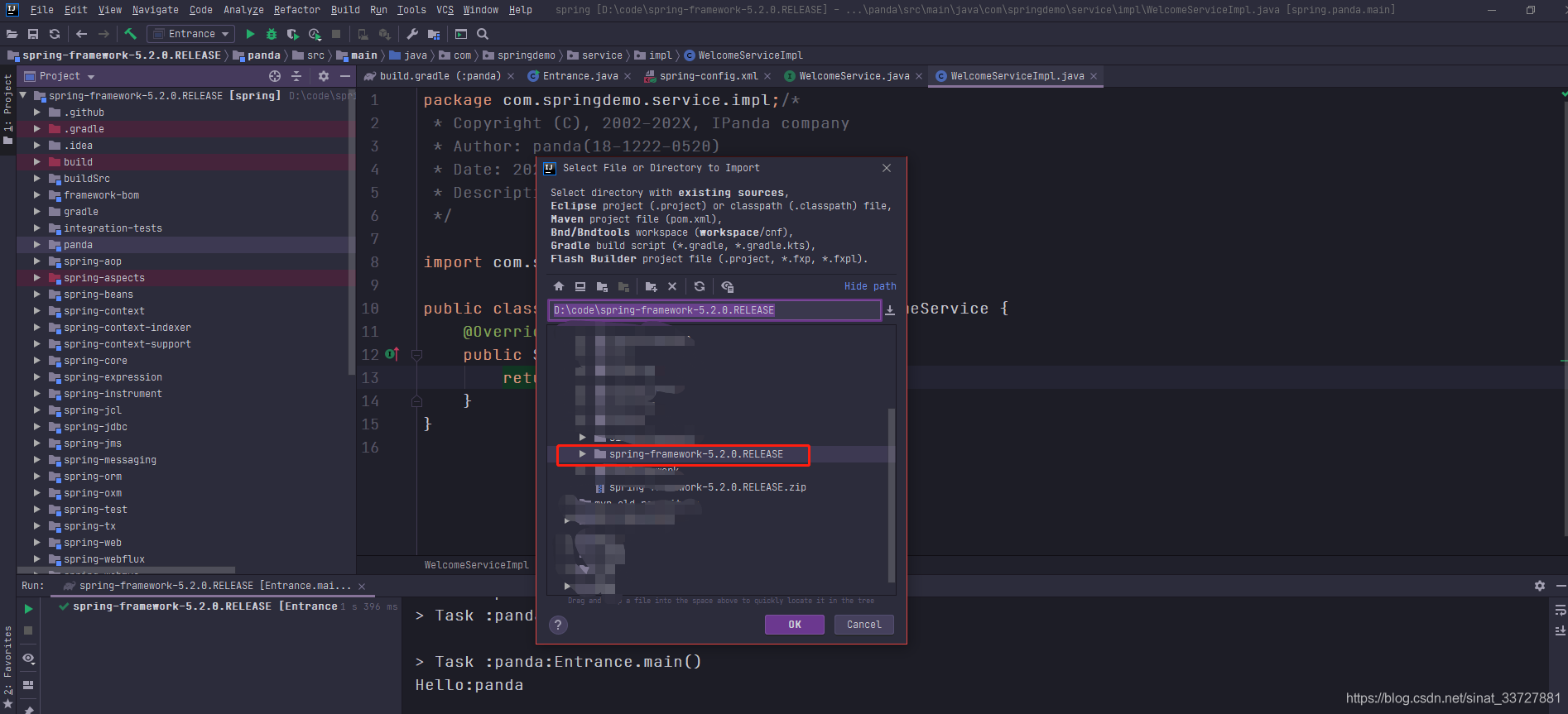Click the Back navigation arrow
This screenshot has height=714, width=1568.
(x=81, y=34)
